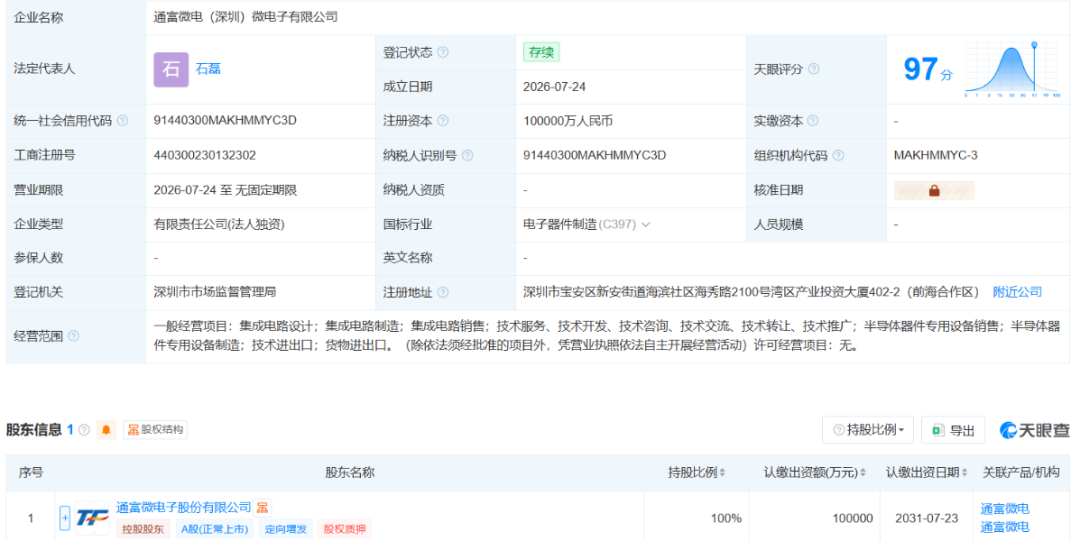Click help icon next to 登记状态
This screenshot has width=1080, height=541.
(443, 52)
